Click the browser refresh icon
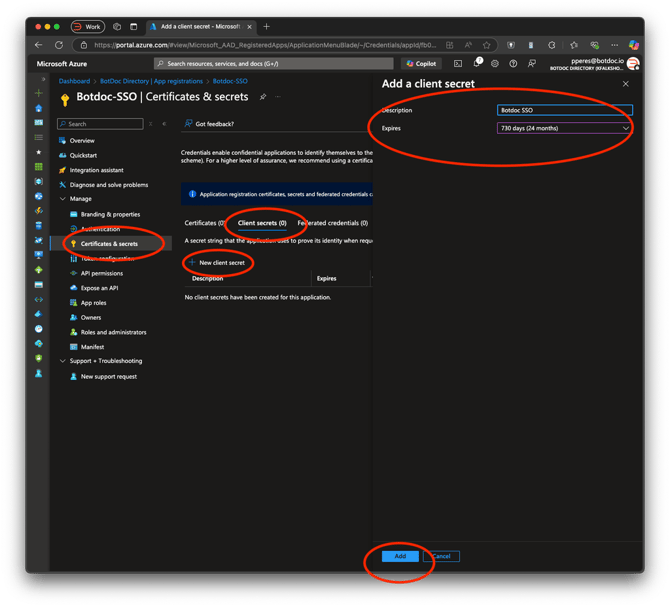The image size is (670, 607). click(x=59, y=45)
